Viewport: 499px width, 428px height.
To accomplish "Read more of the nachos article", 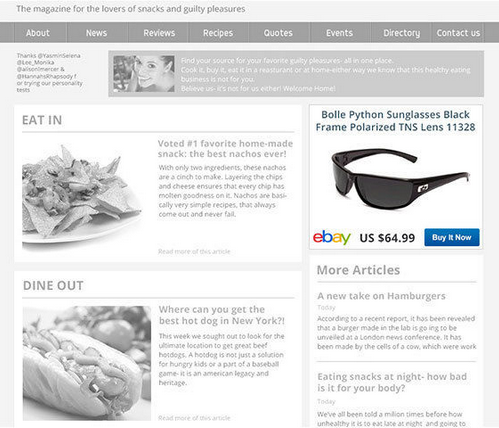I will tap(194, 251).
